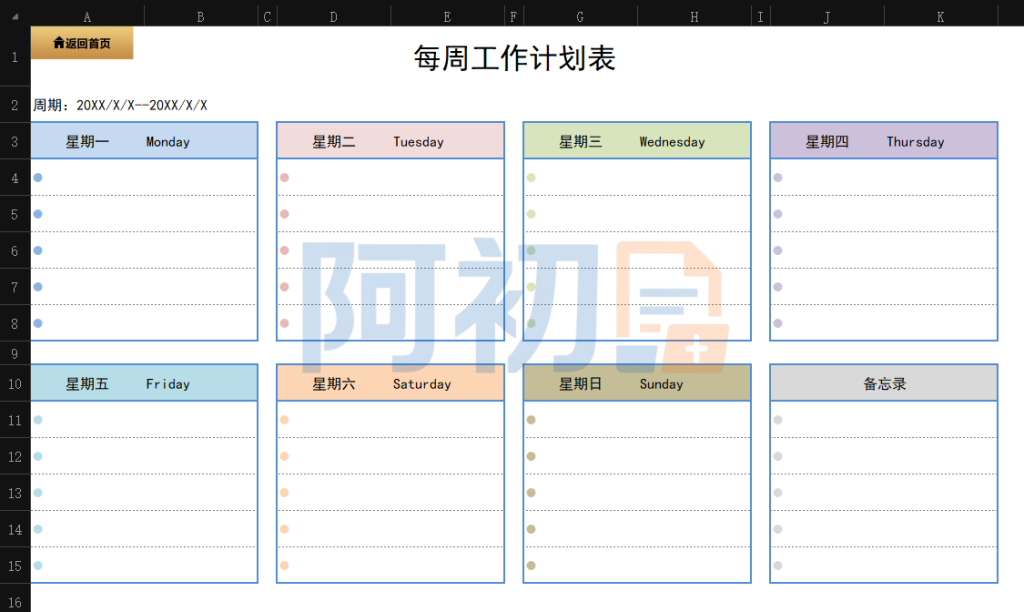Click the 返回首页 home button

click(82, 43)
